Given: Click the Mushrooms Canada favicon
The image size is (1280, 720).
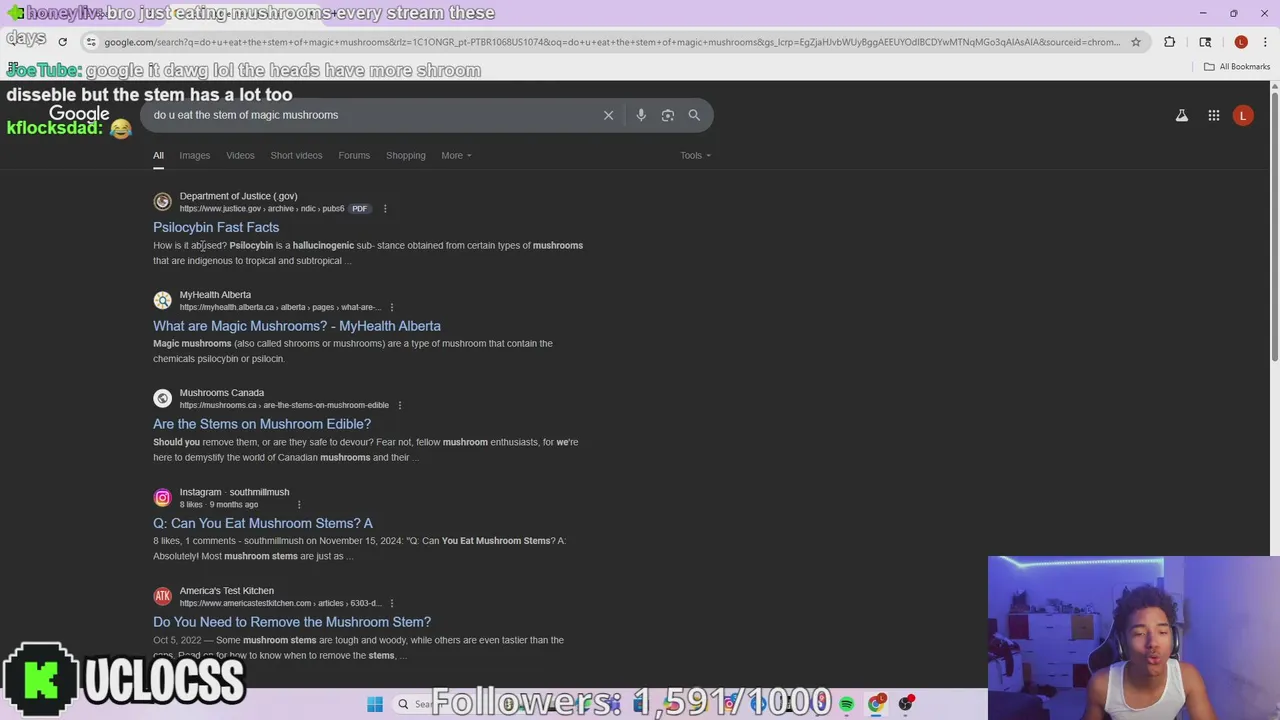Looking at the screenshot, I should (162, 399).
